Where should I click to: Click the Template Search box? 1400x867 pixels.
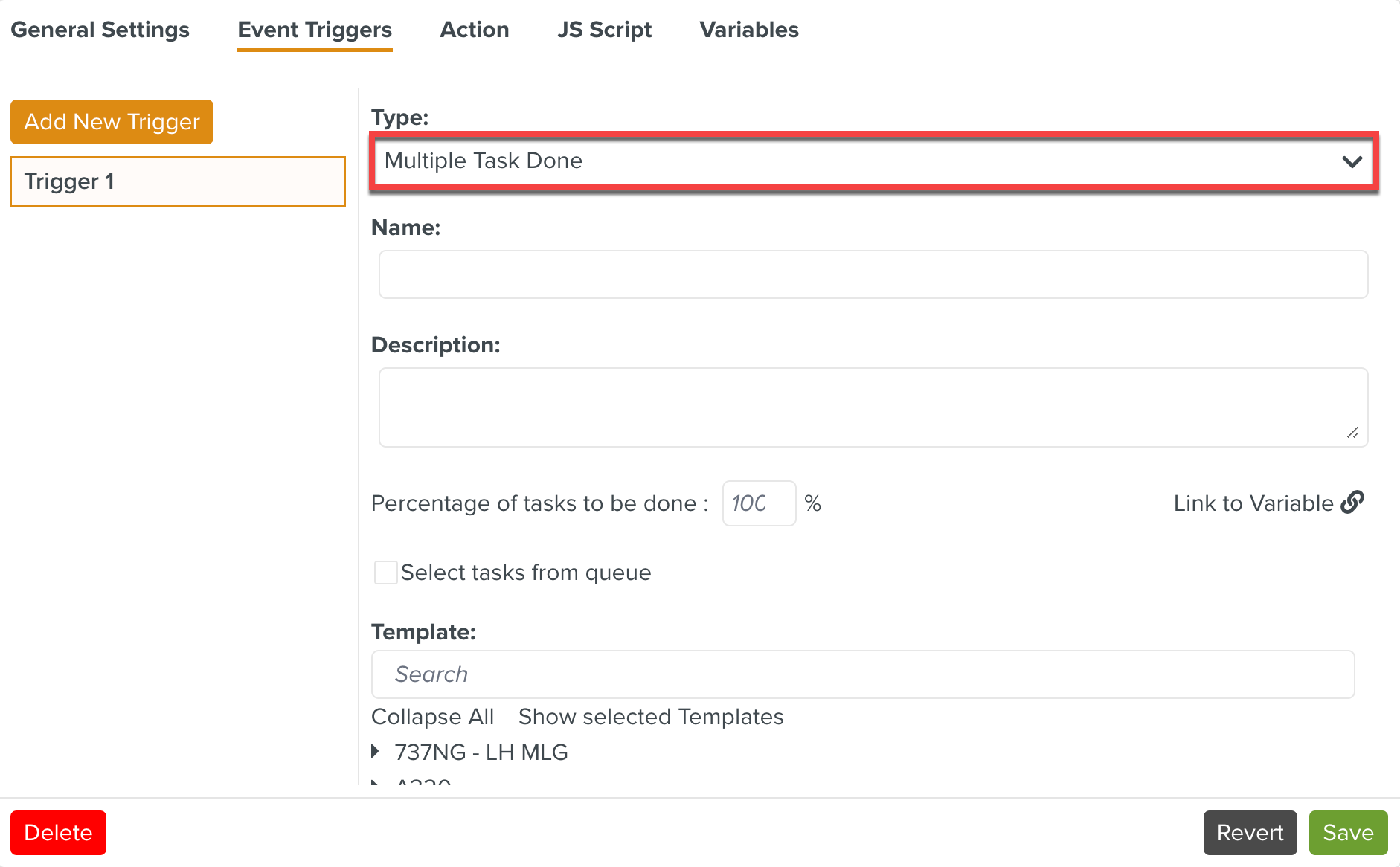tap(862, 674)
